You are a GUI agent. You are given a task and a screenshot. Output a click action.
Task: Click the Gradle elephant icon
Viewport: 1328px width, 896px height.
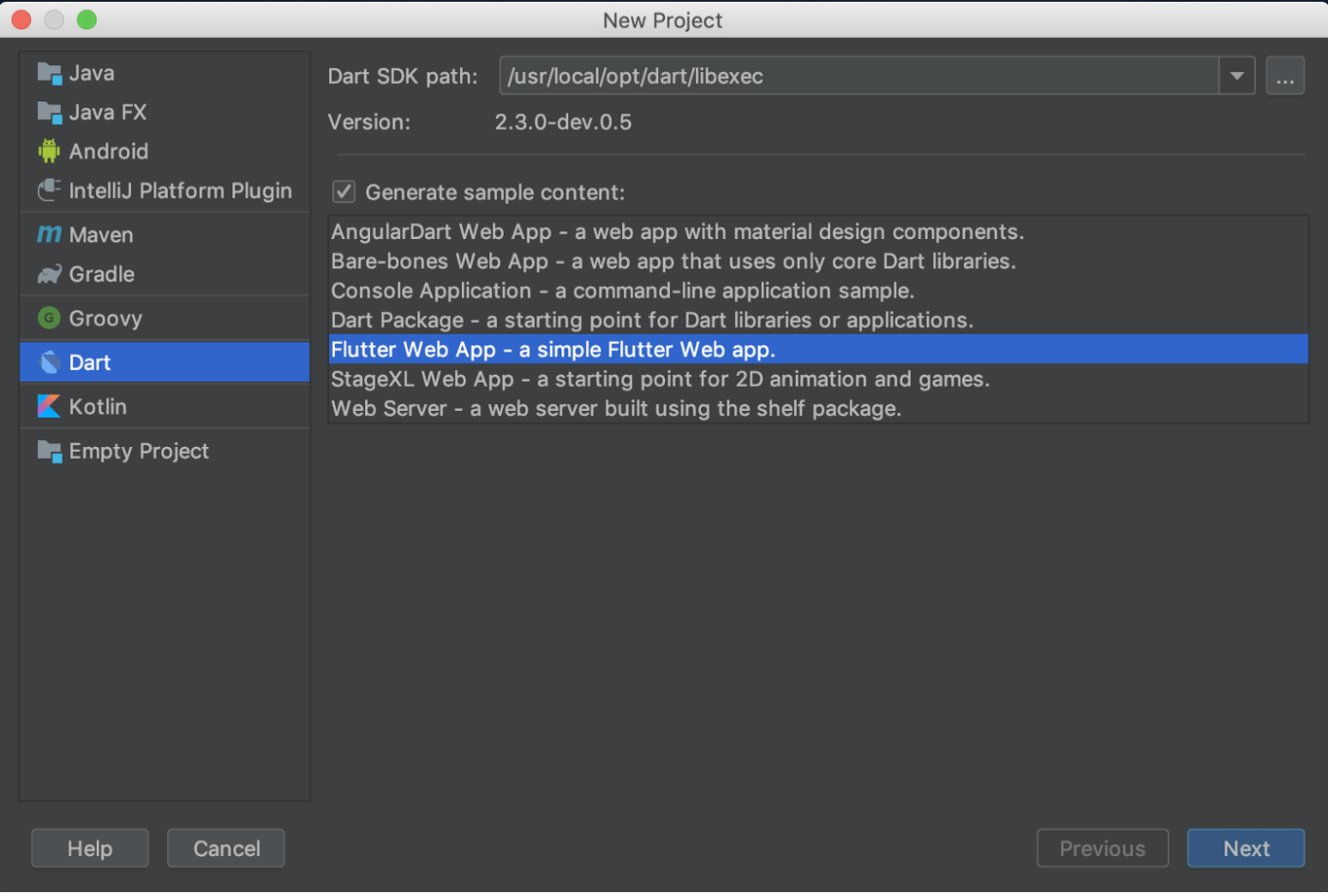click(49, 274)
